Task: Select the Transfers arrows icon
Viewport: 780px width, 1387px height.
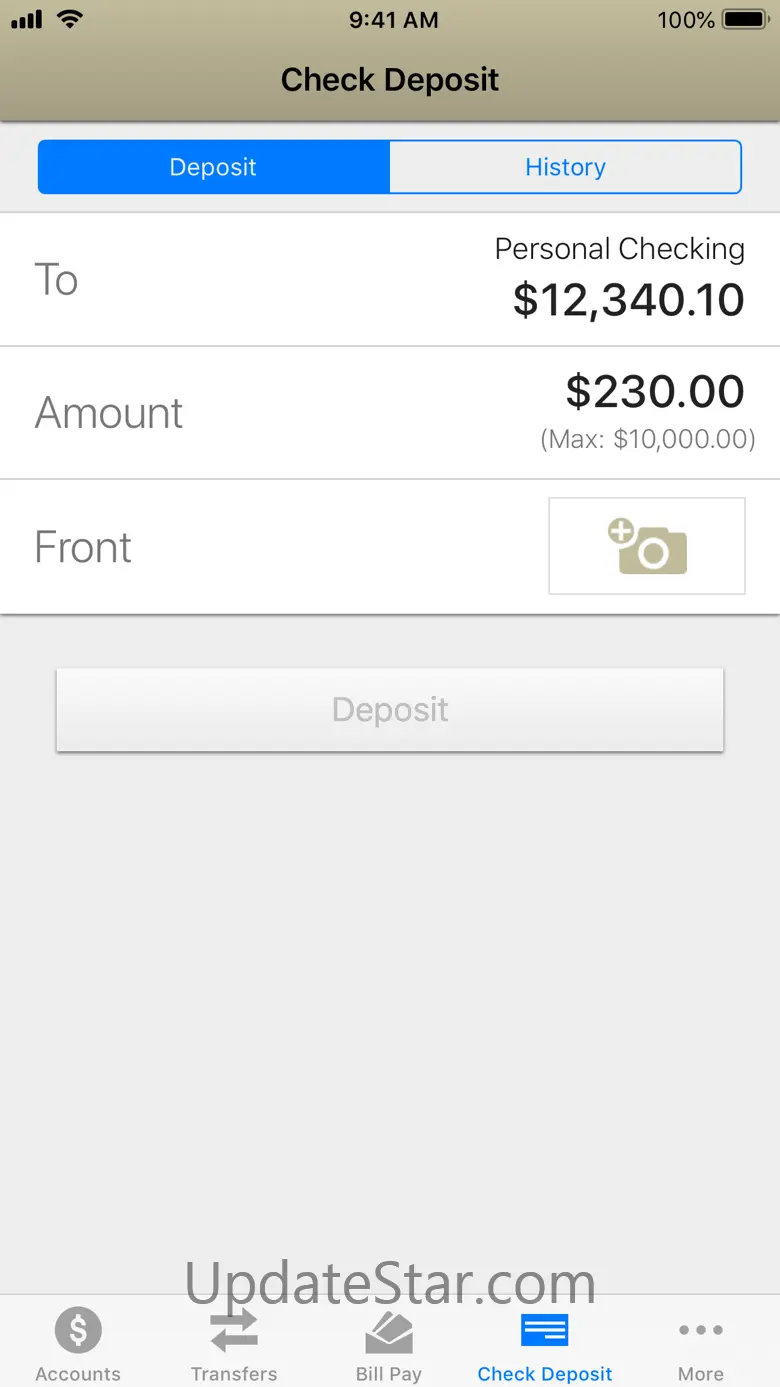Action: 234,1330
